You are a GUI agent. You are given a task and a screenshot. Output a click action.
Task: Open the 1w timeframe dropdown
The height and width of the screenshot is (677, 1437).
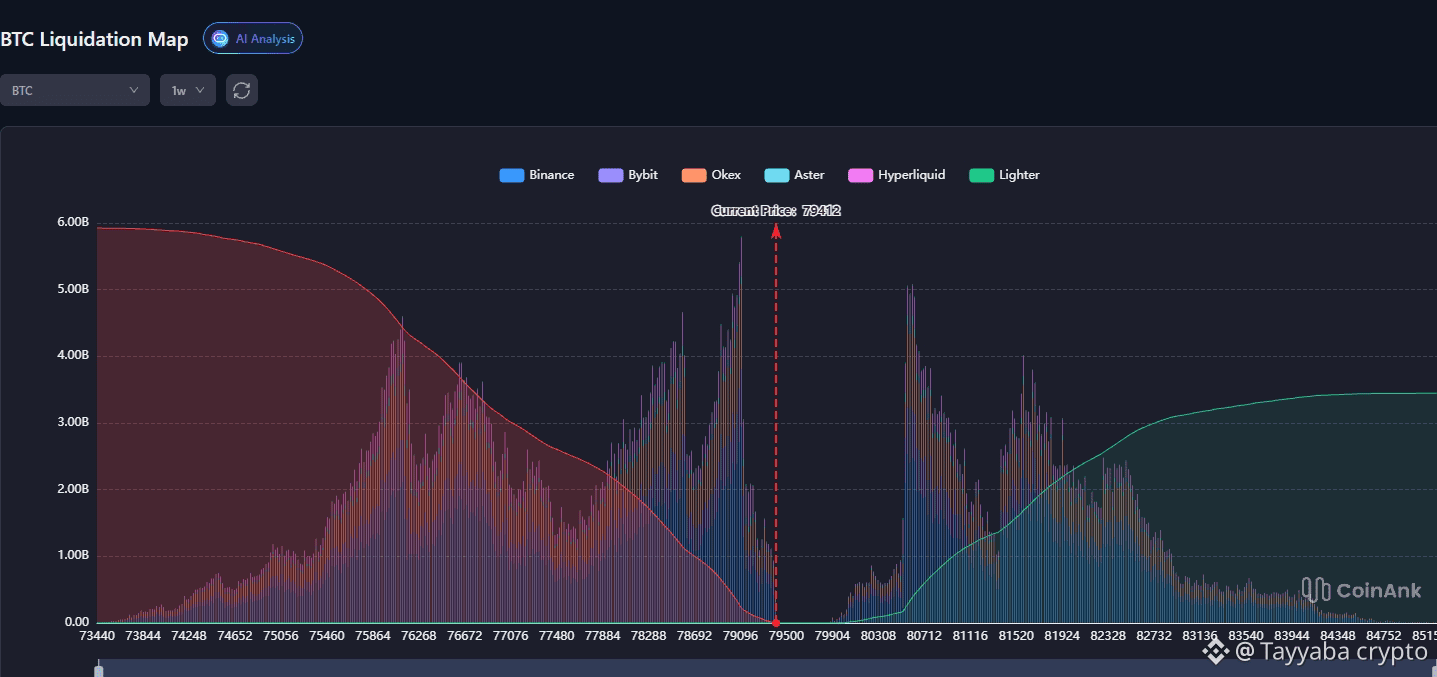point(188,90)
